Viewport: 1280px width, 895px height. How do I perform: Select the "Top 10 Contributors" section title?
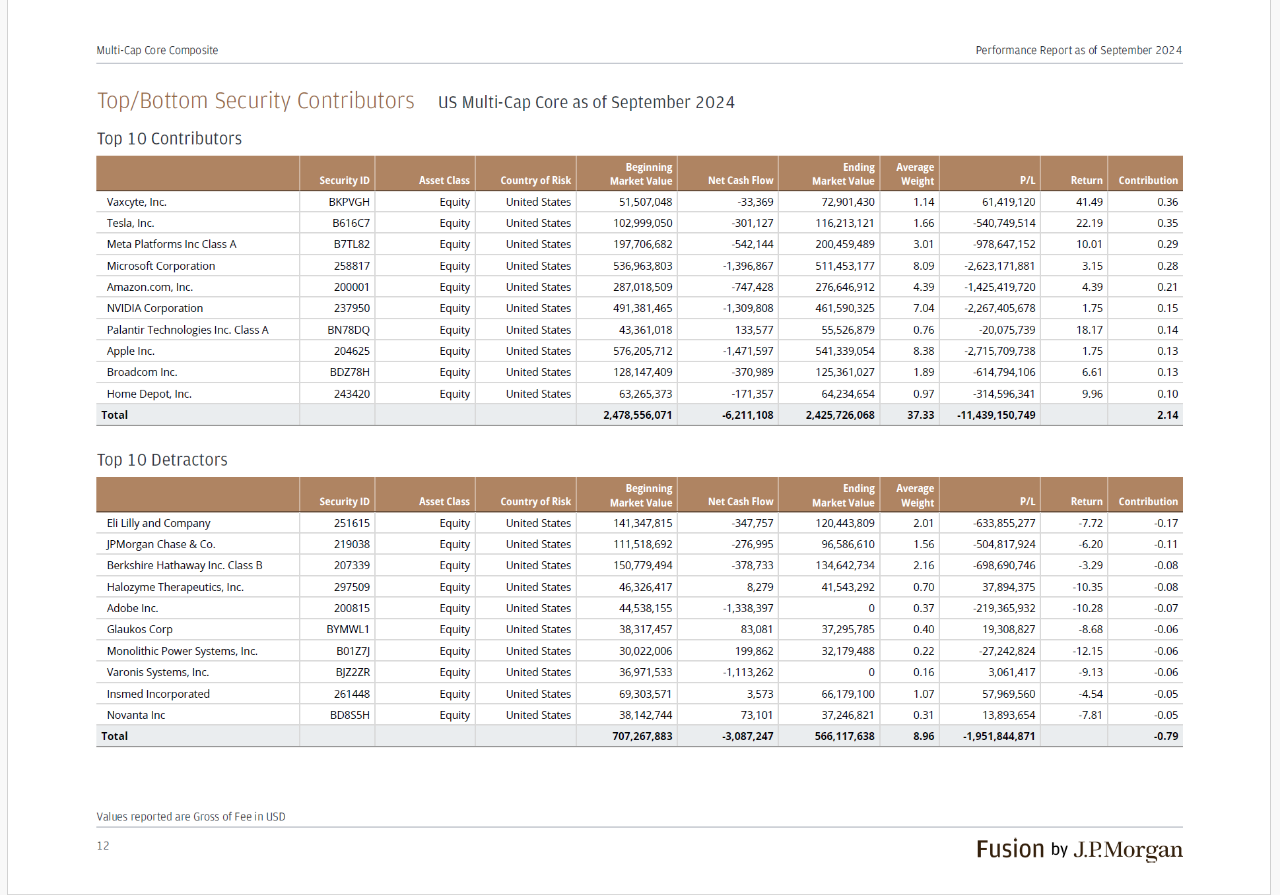(169, 139)
